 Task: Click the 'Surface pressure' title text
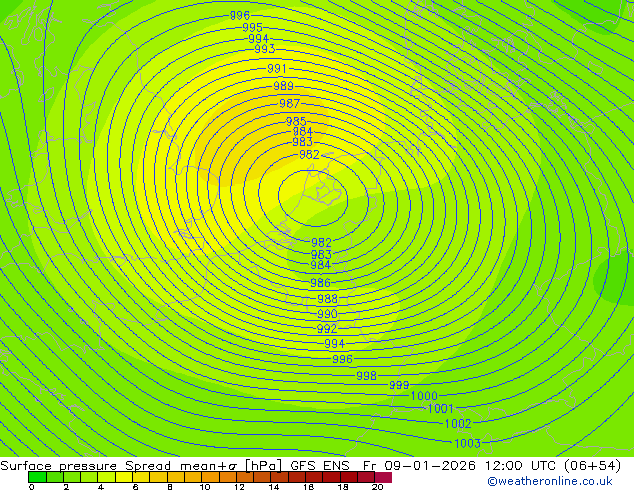coord(59,466)
